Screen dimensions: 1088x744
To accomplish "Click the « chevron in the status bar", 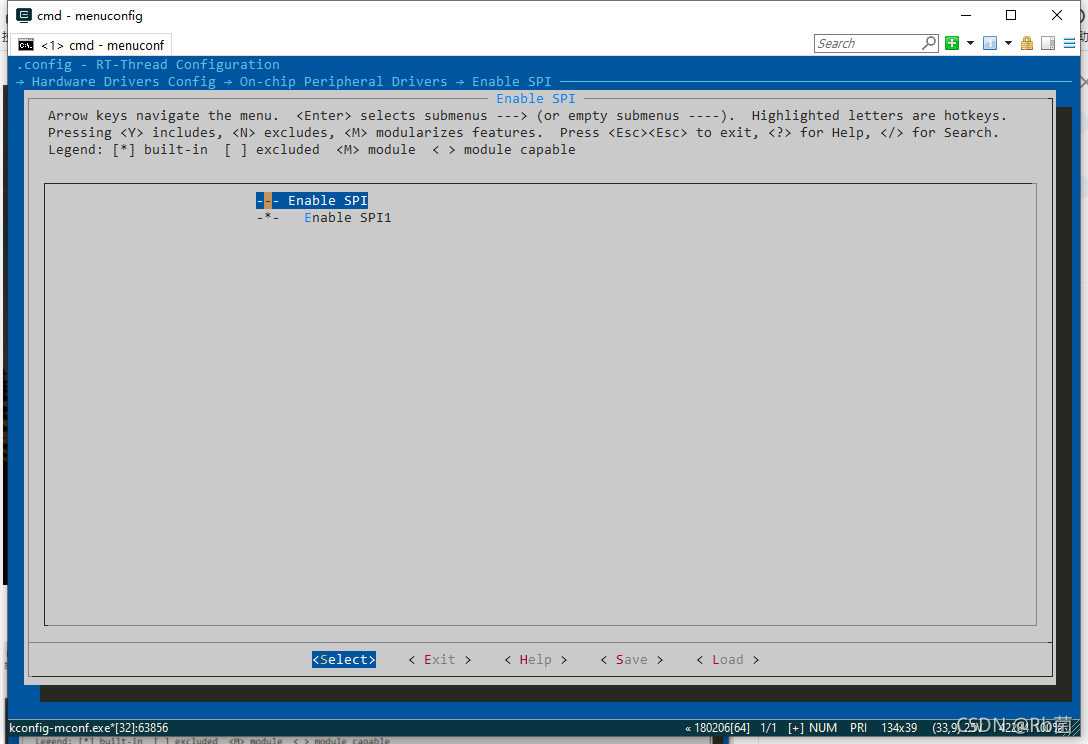I will tap(687, 727).
